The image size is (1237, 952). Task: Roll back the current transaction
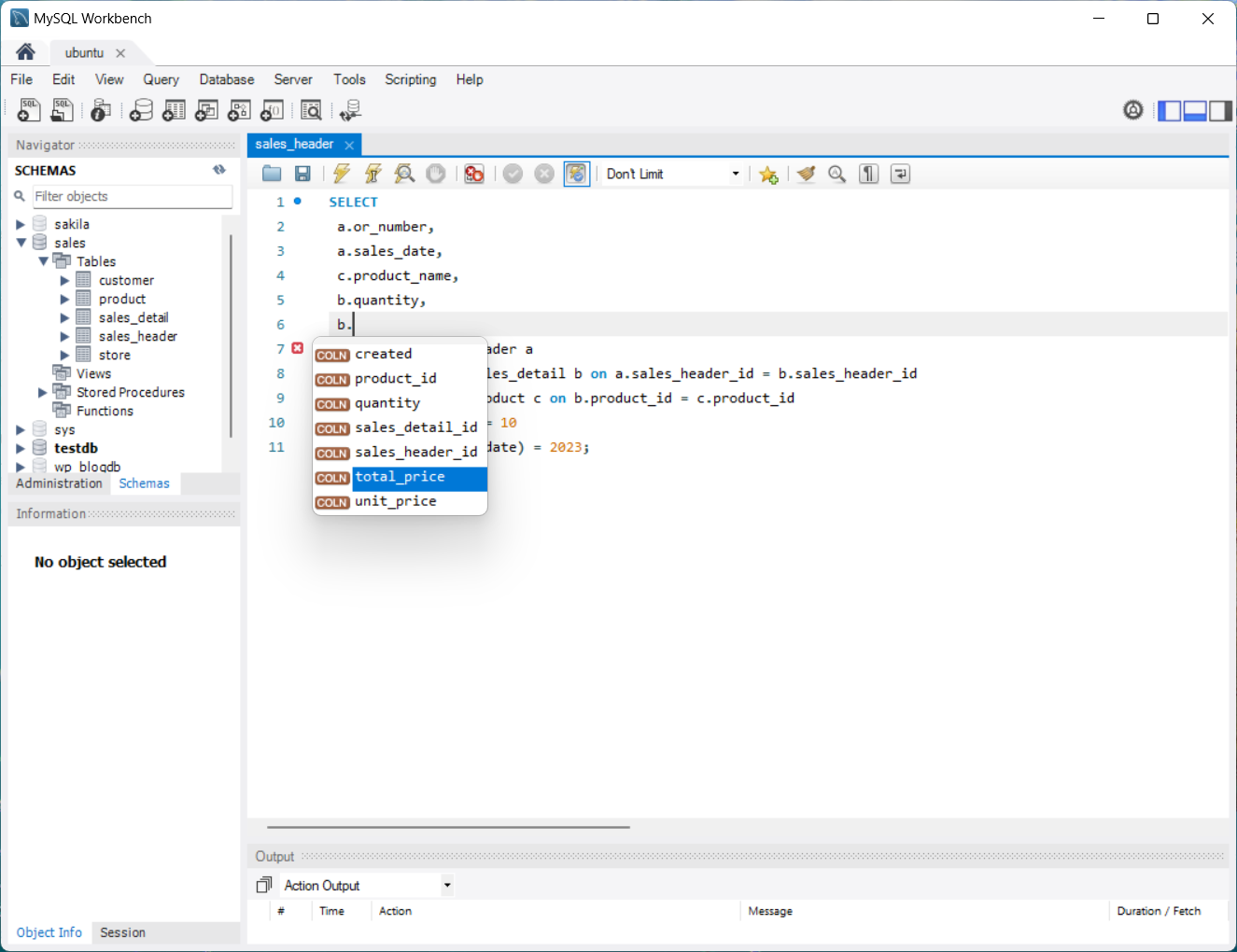[544, 174]
